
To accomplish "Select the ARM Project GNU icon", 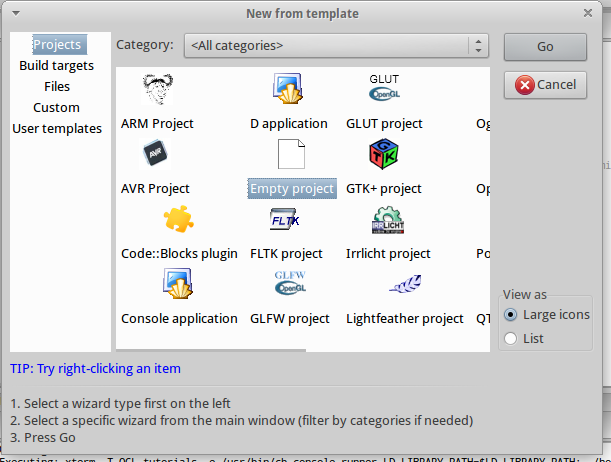I will click(157, 89).
